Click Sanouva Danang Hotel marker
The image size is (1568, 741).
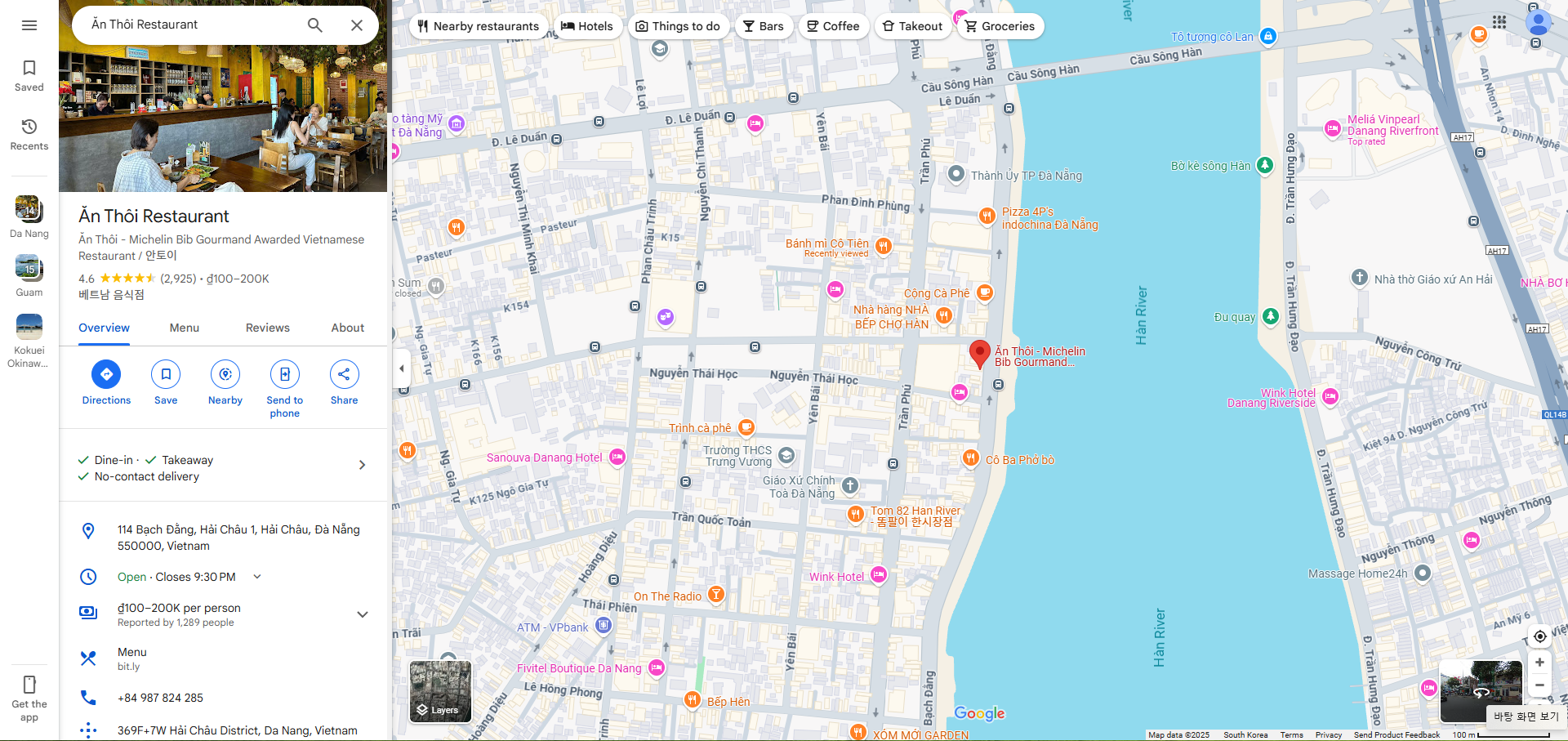[617, 458]
